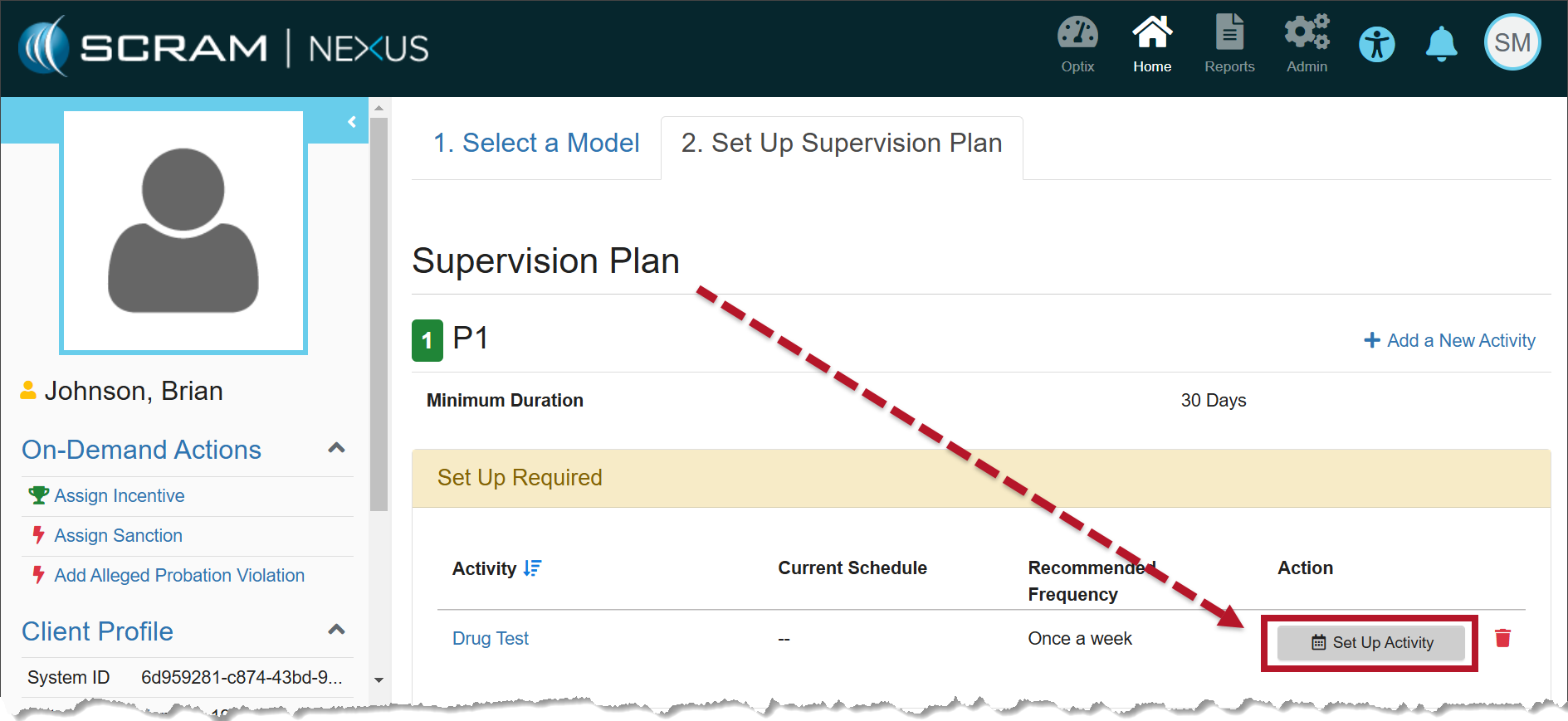
Task: Click the sidebar scroll down arrow
Action: [x=379, y=680]
